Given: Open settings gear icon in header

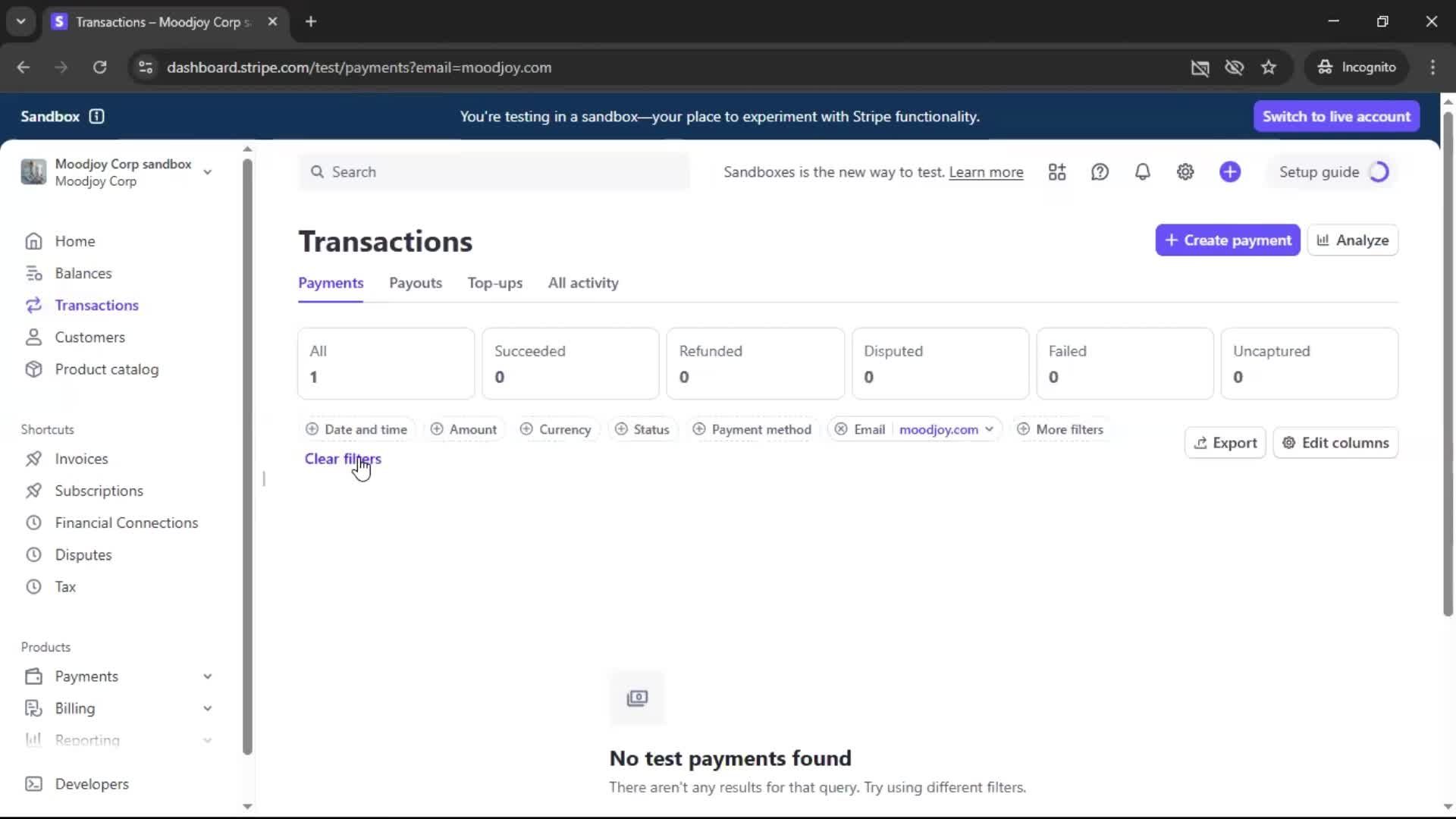Looking at the screenshot, I should click(1185, 172).
